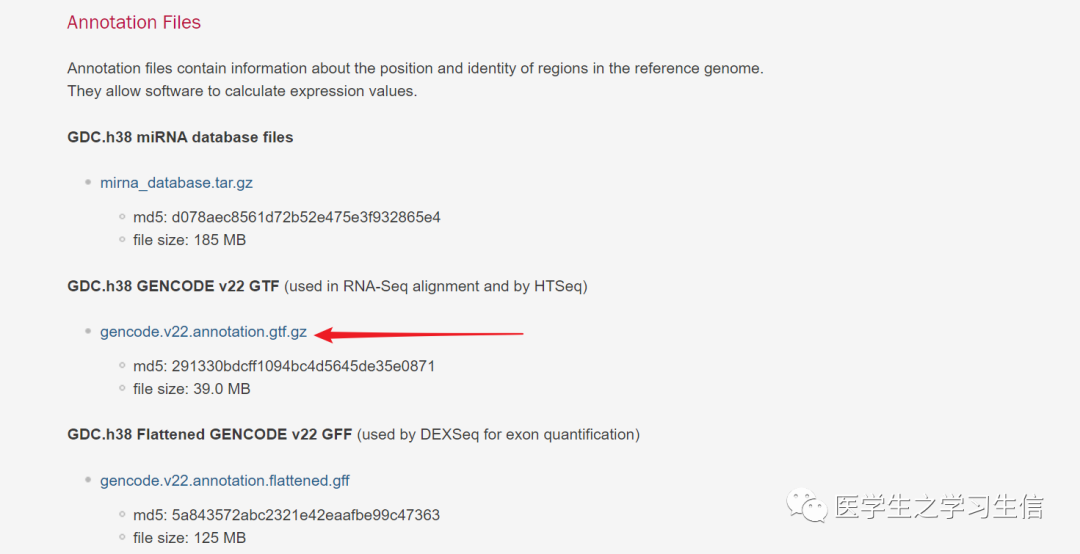Click the GDC.h38 GENCODE v22 GTF heading
The height and width of the screenshot is (554, 1080).
point(173,286)
